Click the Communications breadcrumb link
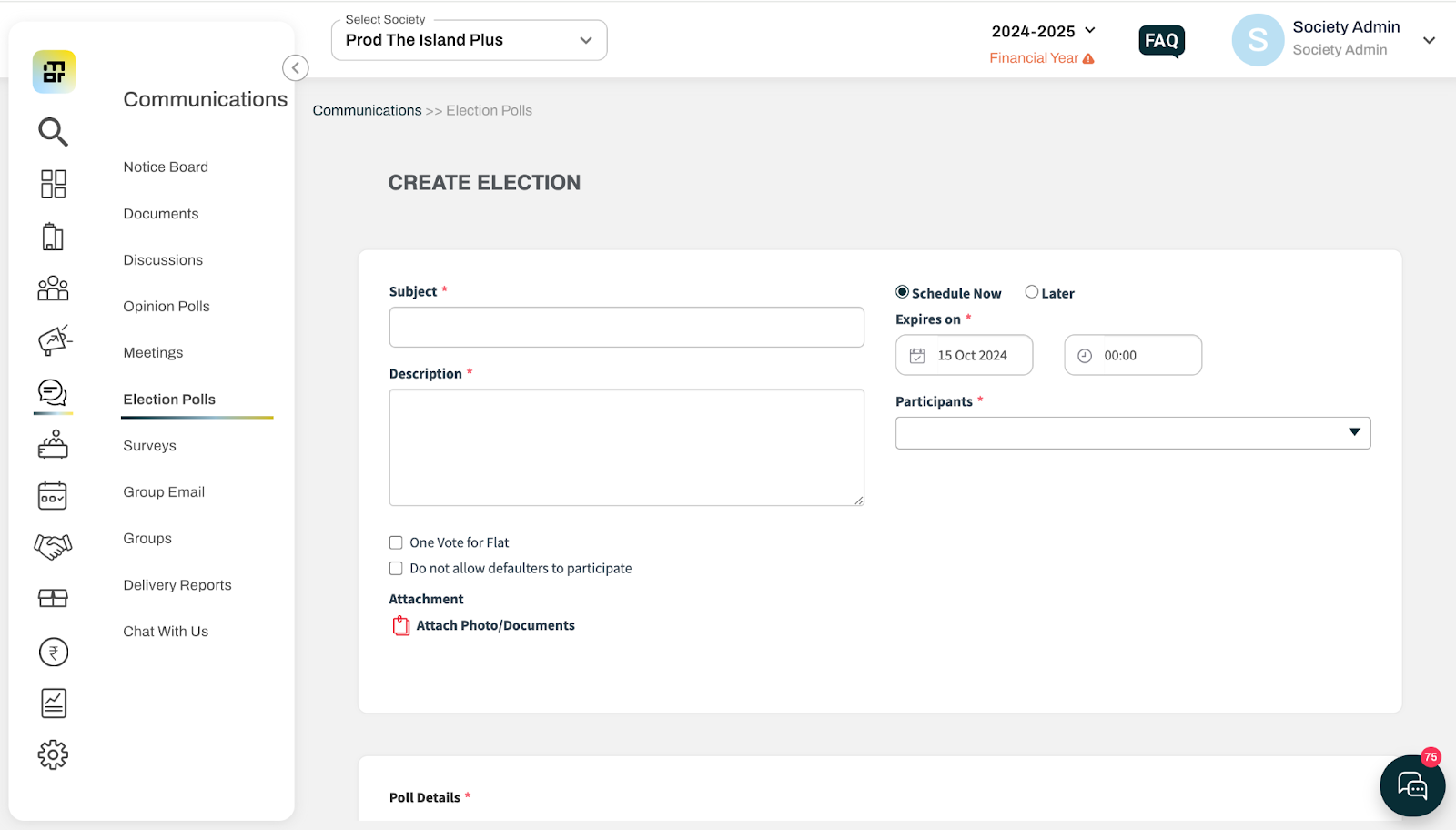Viewport: 1456px width, 830px height. tap(367, 110)
